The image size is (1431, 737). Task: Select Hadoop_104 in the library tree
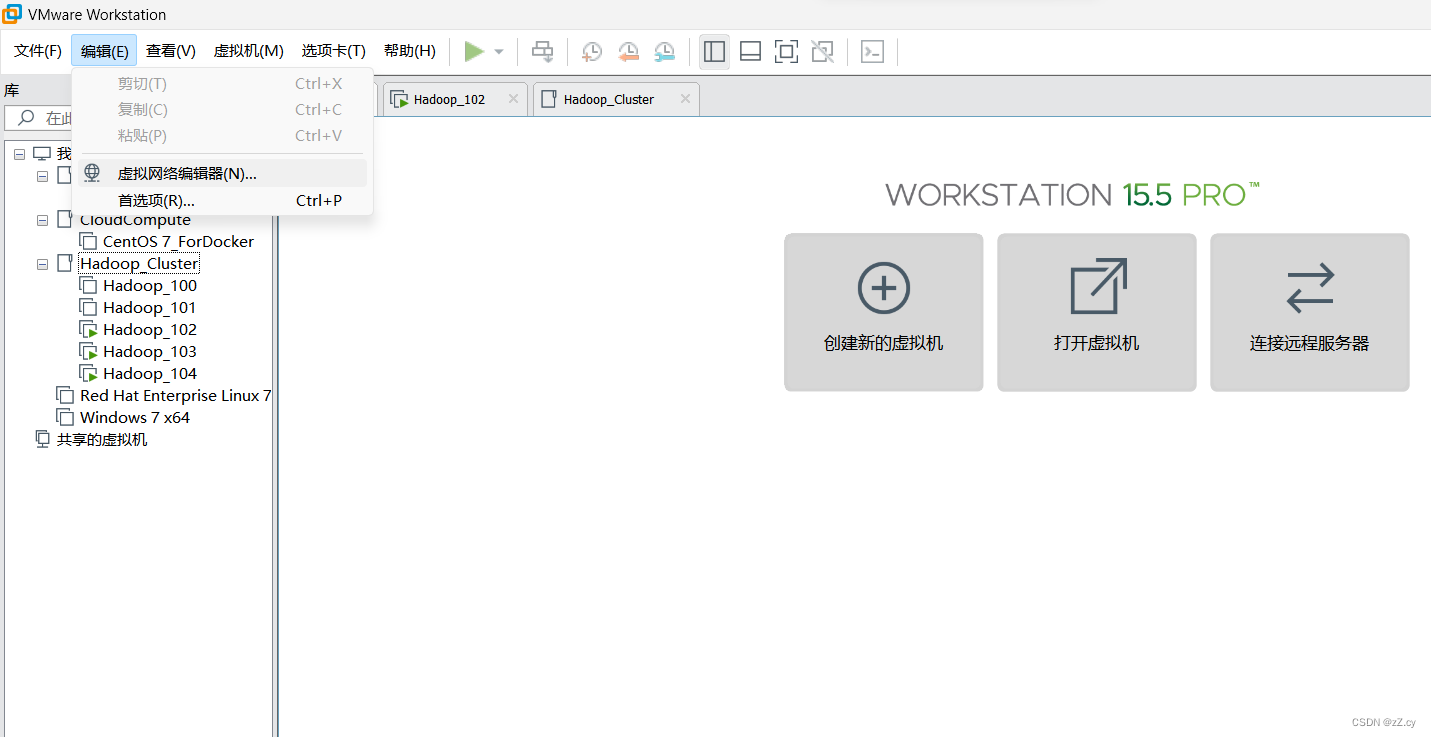[150, 374]
